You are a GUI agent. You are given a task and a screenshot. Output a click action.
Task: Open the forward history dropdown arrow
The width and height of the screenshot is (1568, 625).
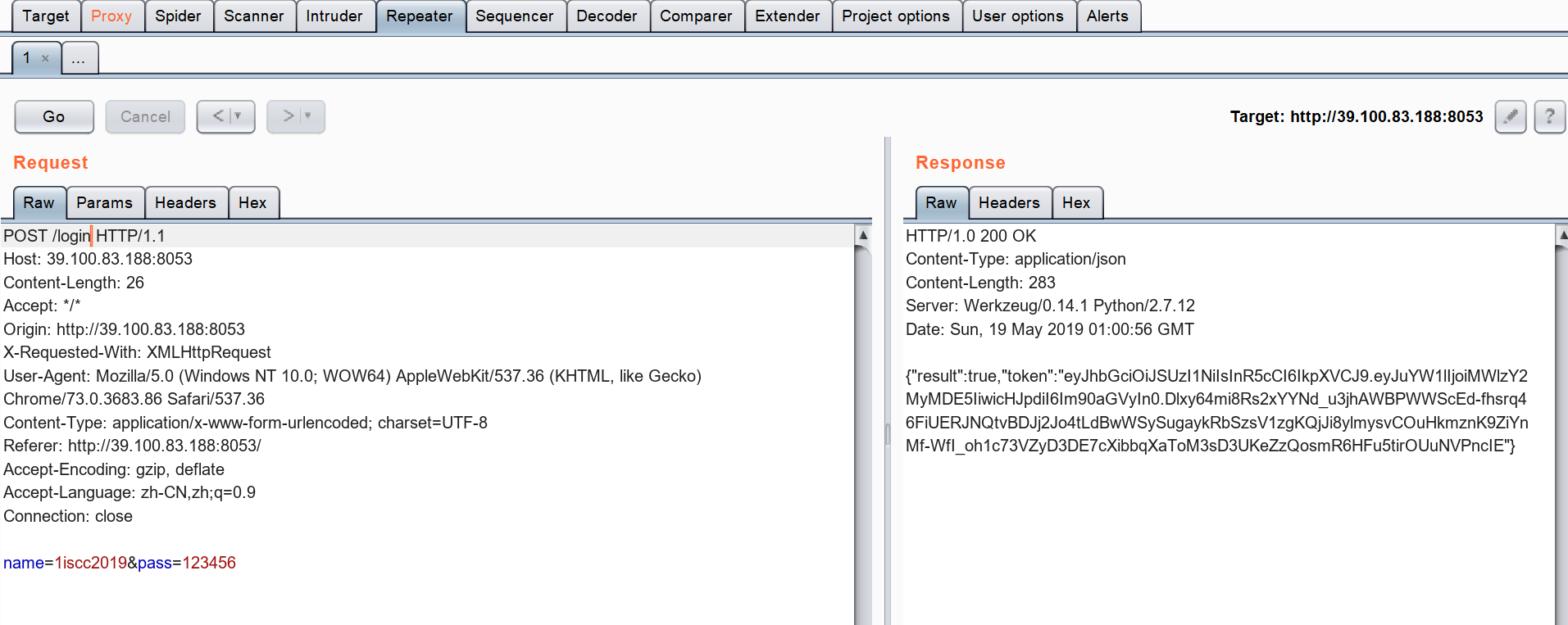(x=308, y=116)
